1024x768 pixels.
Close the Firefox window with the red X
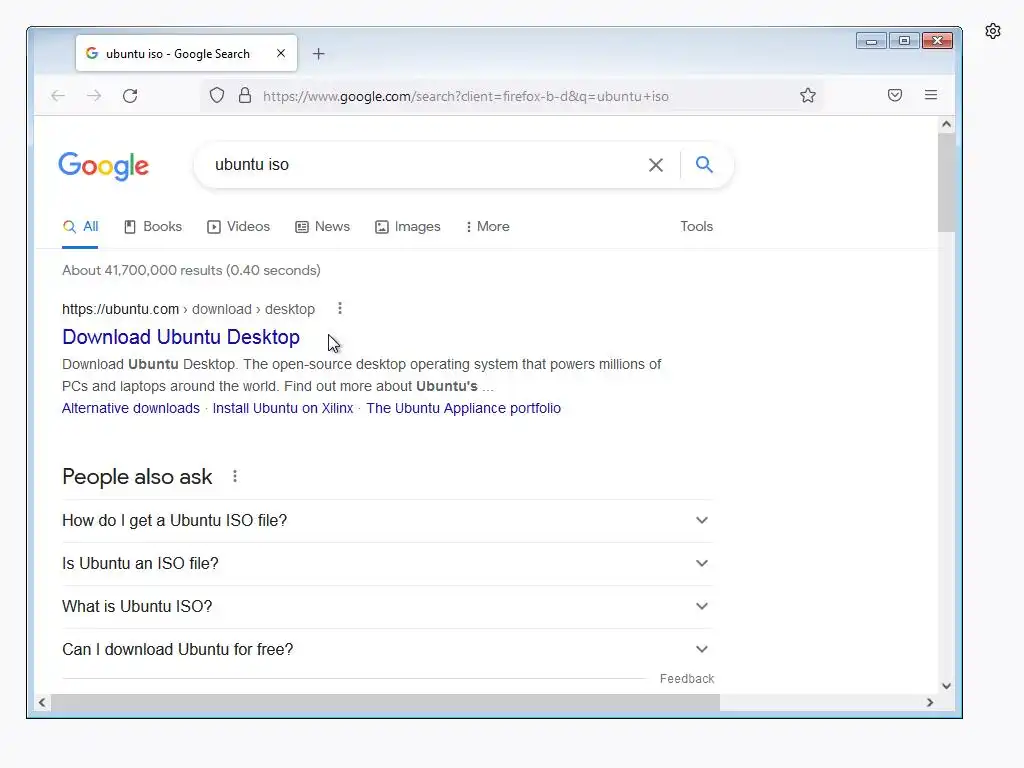click(938, 40)
